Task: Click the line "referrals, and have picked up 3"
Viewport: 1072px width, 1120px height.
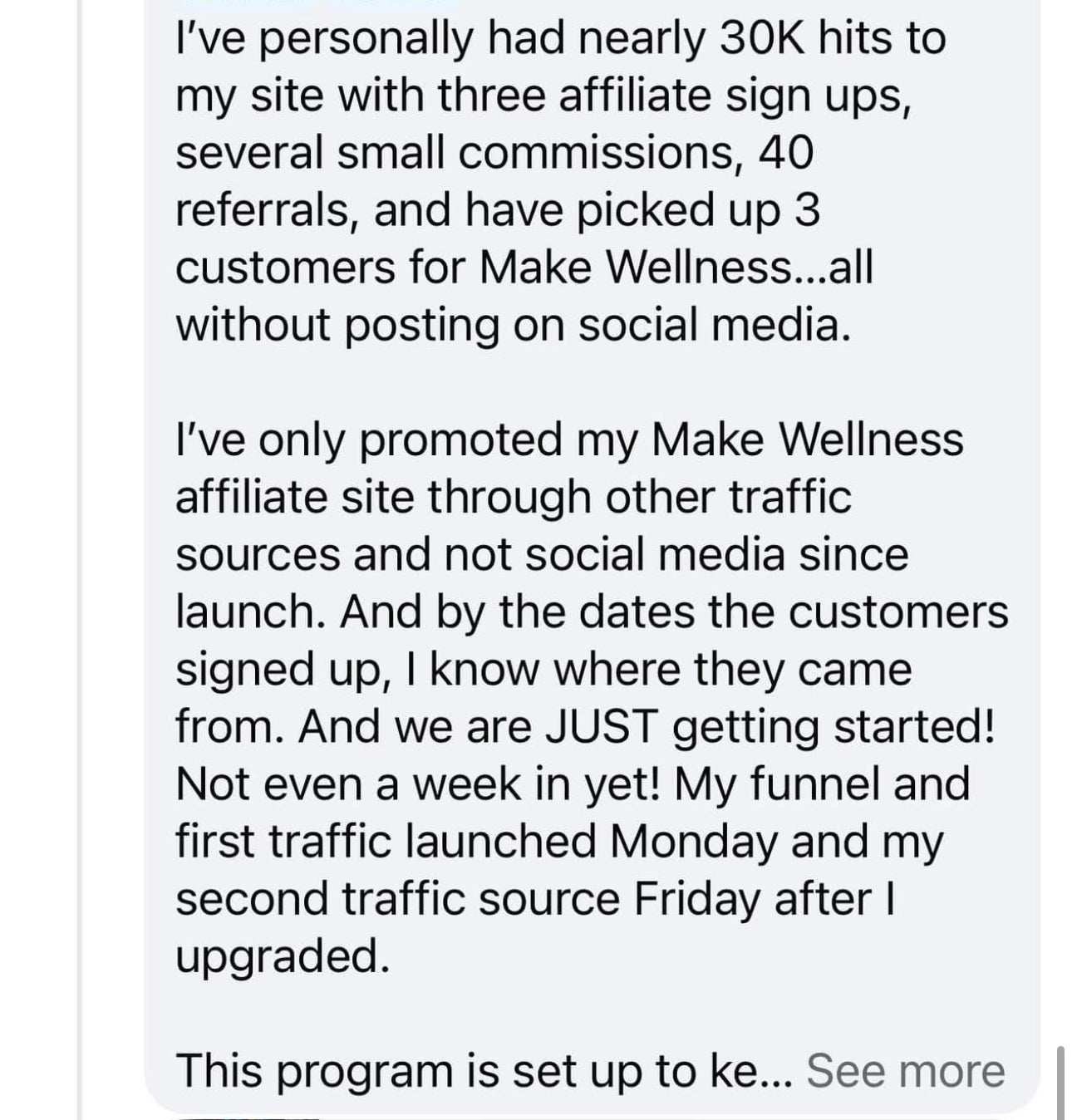Action: tap(498, 210)
